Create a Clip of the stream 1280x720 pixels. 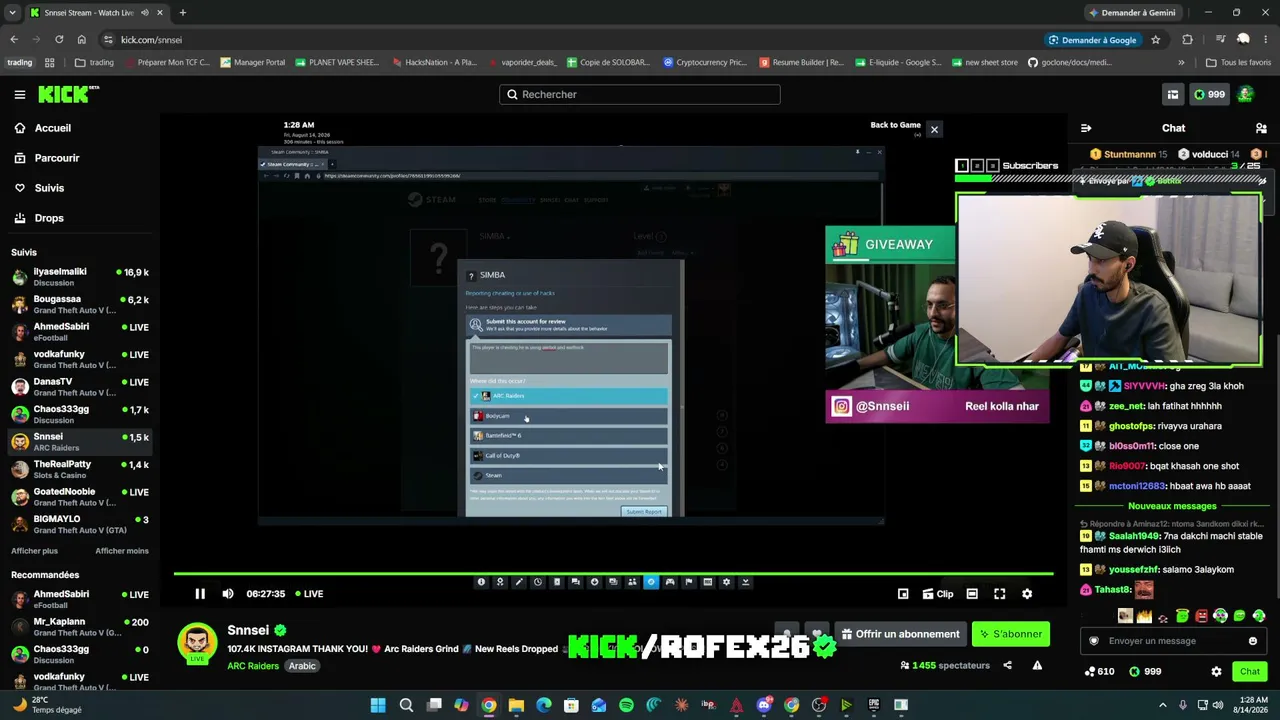point(938,594)
